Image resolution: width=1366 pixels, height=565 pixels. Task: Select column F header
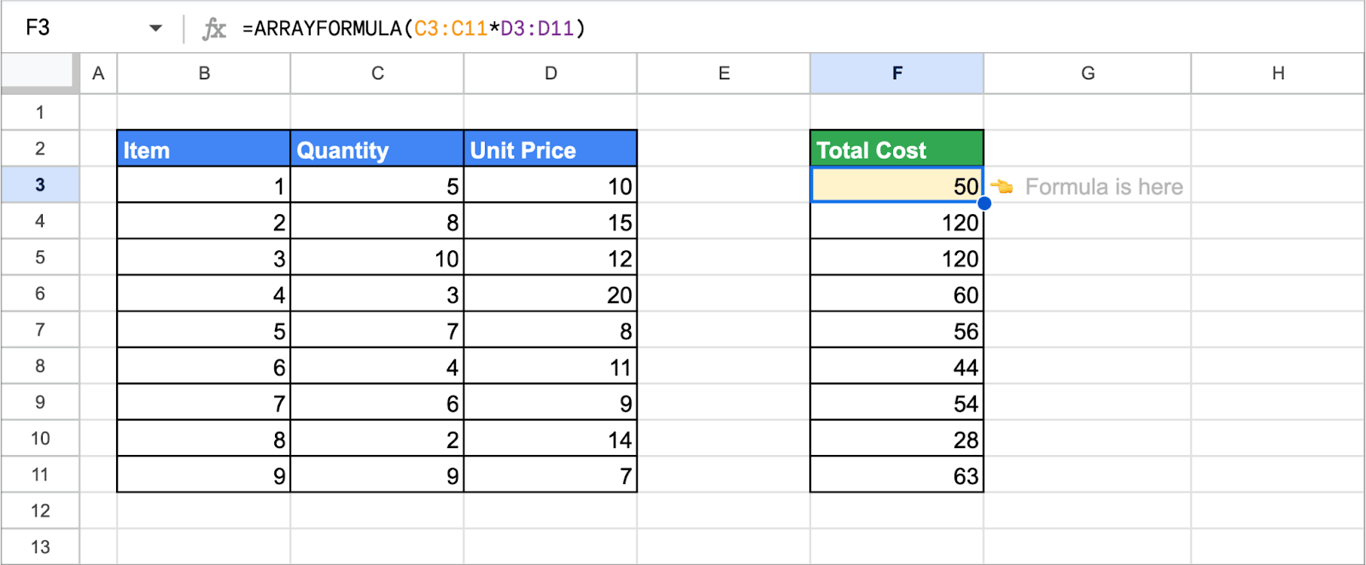(x=897, y=73)
